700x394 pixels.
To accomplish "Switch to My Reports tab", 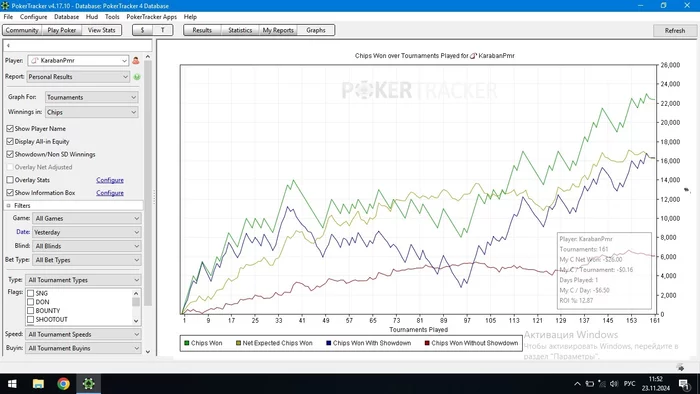I will coord(278,30).
